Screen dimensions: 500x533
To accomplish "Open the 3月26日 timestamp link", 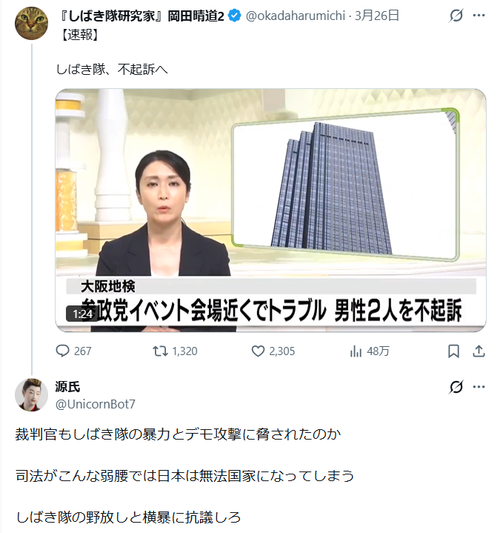I will click(377, 16).
